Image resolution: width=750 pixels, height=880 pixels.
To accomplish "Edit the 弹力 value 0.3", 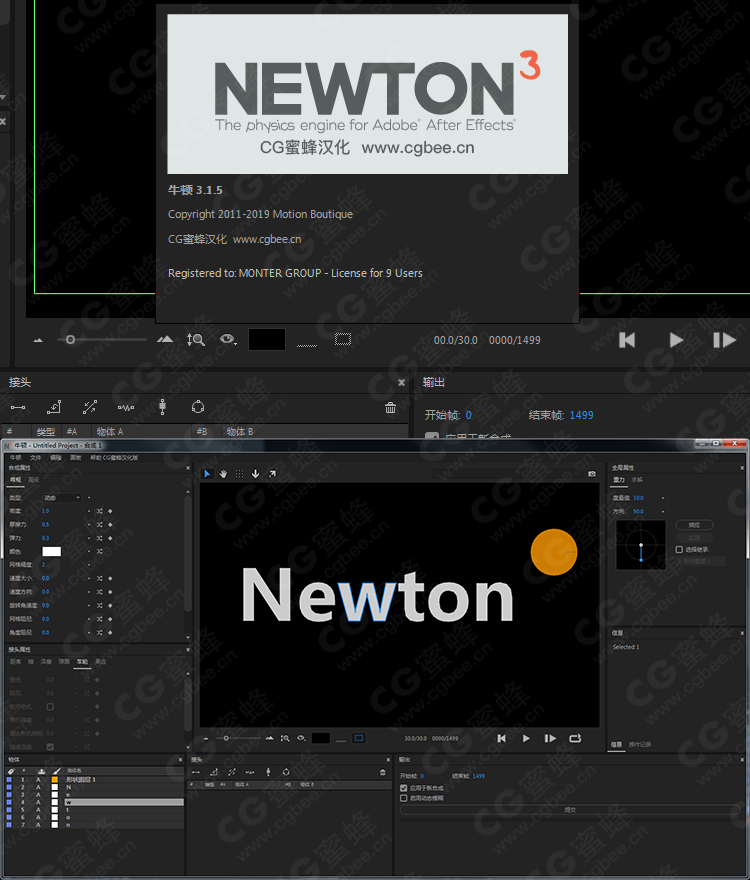I will [45, 538].
